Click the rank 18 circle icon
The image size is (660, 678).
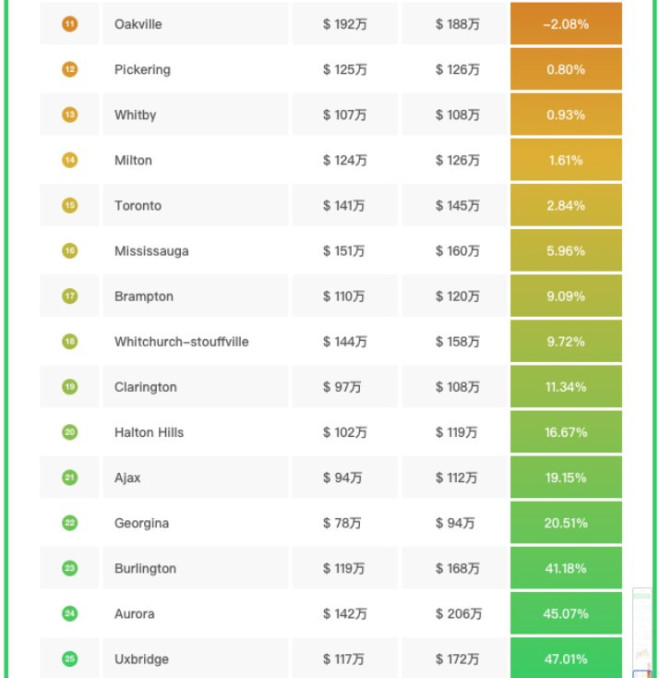tap(70, 342)
